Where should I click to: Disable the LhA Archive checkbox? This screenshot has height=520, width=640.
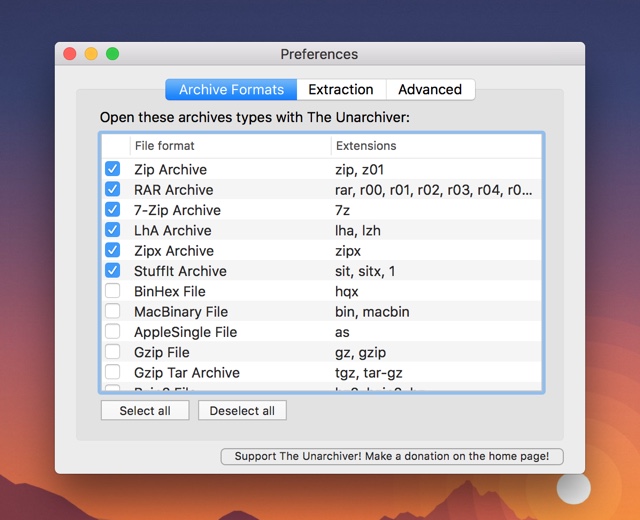click(x=112, y=230)
